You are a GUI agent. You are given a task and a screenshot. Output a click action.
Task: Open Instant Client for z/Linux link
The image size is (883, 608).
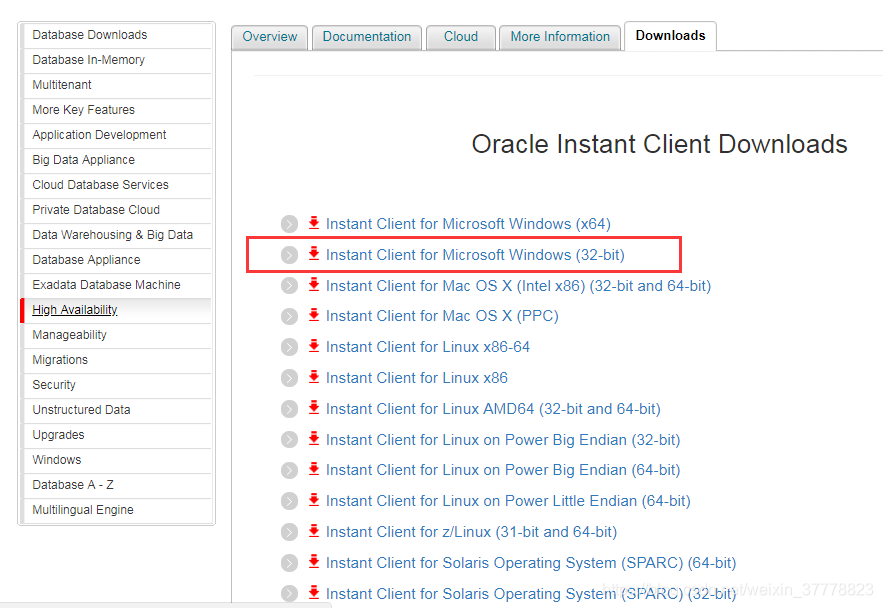(x=471, y=533)
